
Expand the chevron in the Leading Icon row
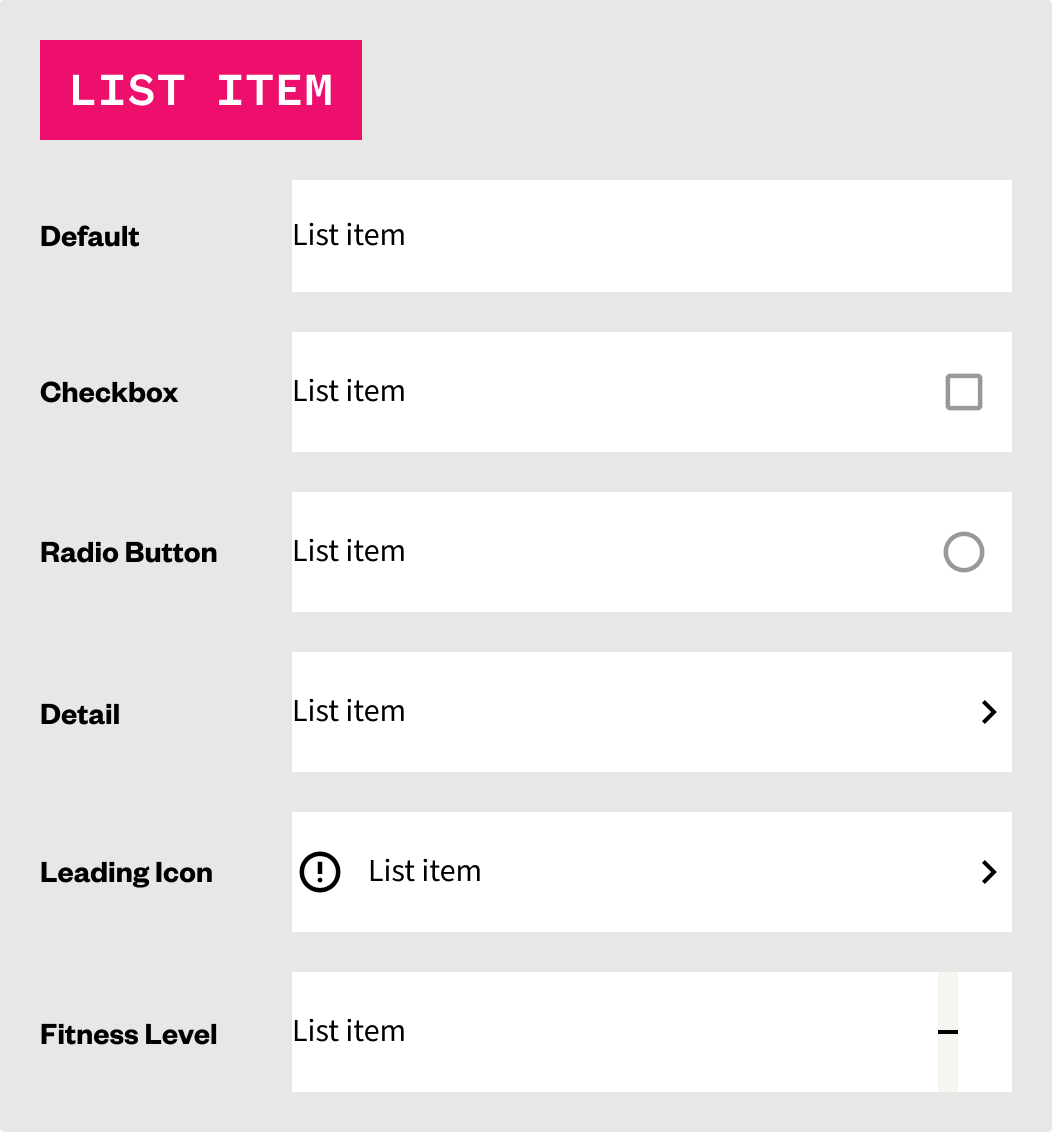(989, 872)
